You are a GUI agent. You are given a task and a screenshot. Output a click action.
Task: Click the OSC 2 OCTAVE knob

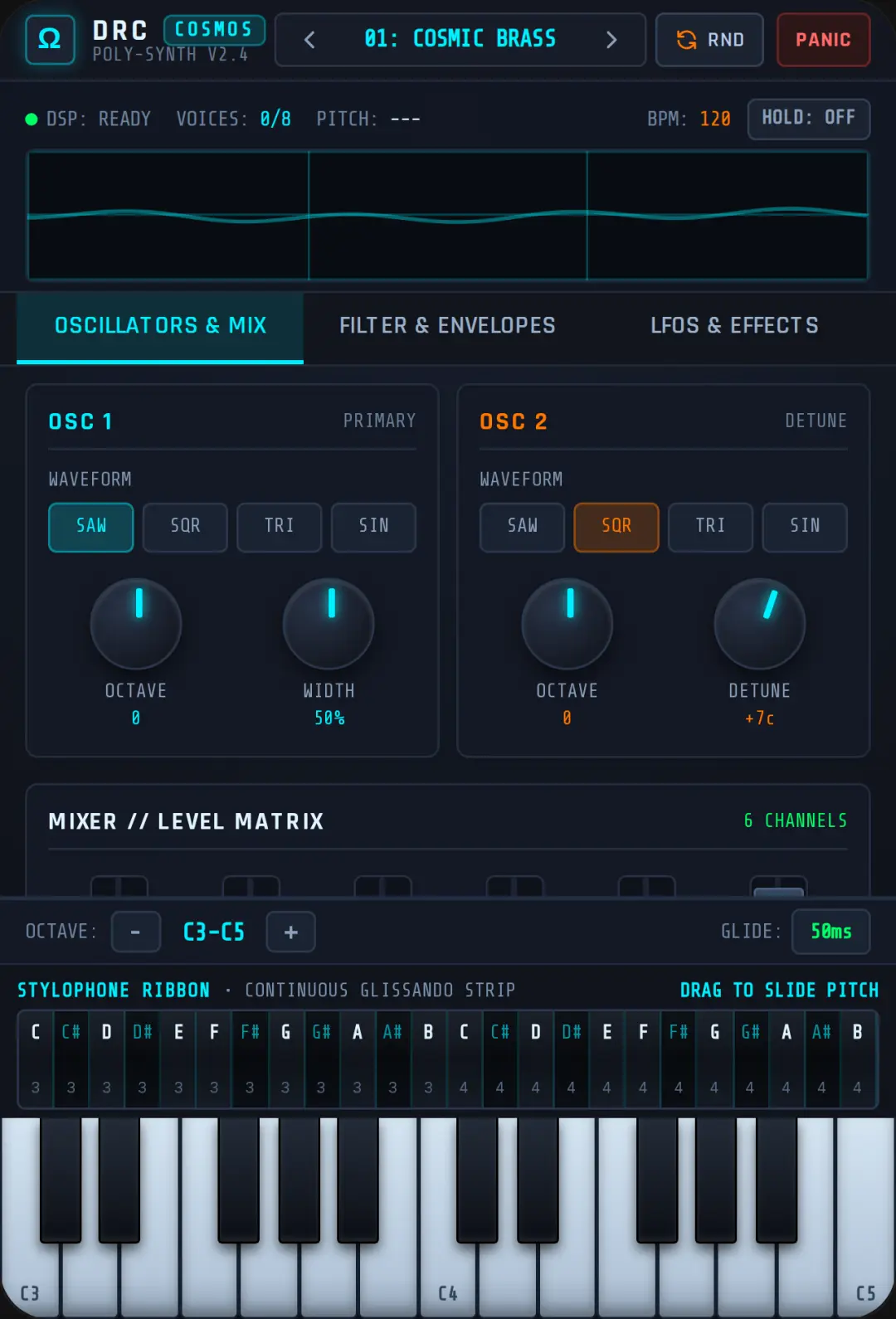(567, 624)
